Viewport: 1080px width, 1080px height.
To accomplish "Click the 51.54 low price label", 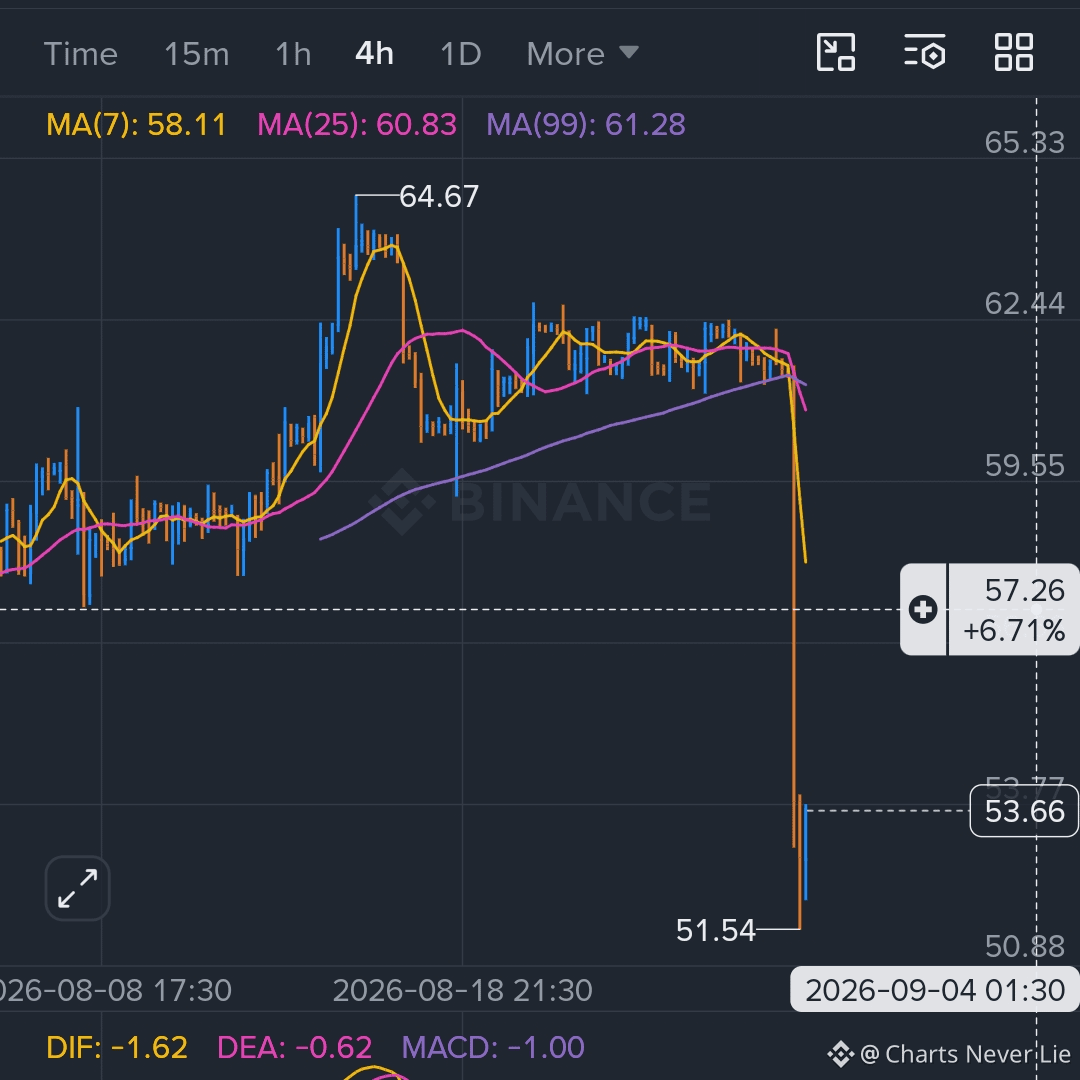I will tap(716, 931).
